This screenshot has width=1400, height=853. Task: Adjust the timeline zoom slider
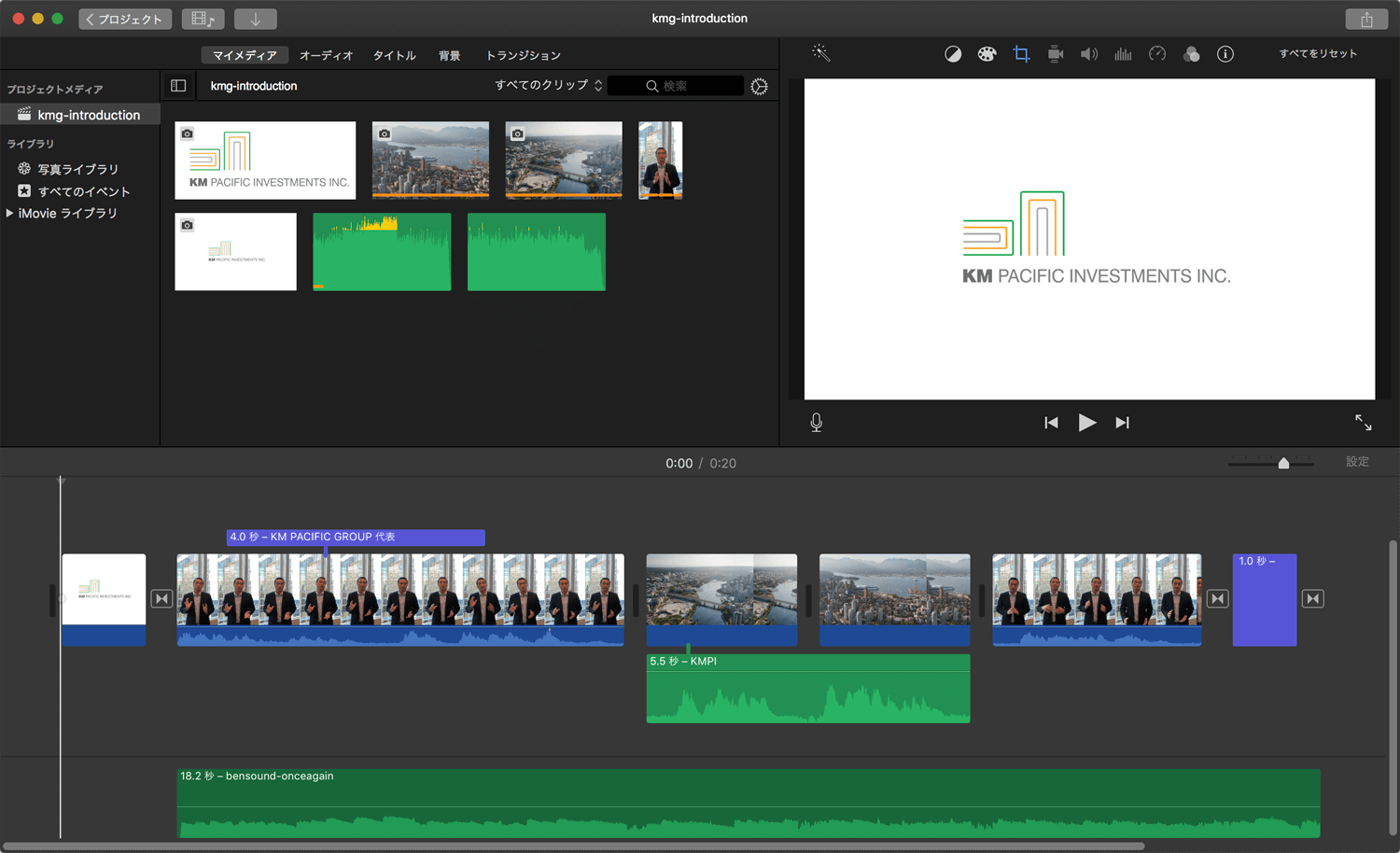tap(1283, 463)
